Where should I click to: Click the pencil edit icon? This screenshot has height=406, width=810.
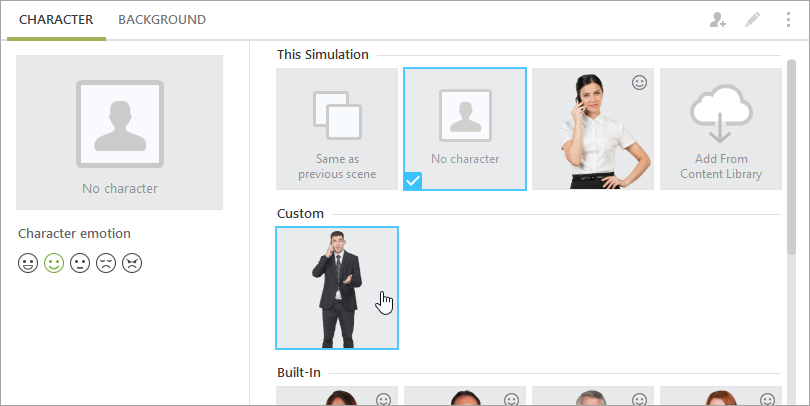[753, 20]
